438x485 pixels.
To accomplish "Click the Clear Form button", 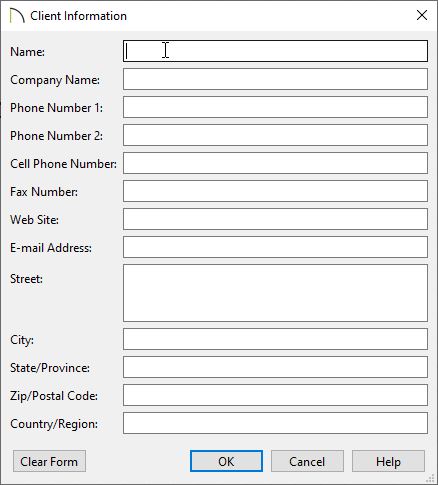I will tap(49, 461).
